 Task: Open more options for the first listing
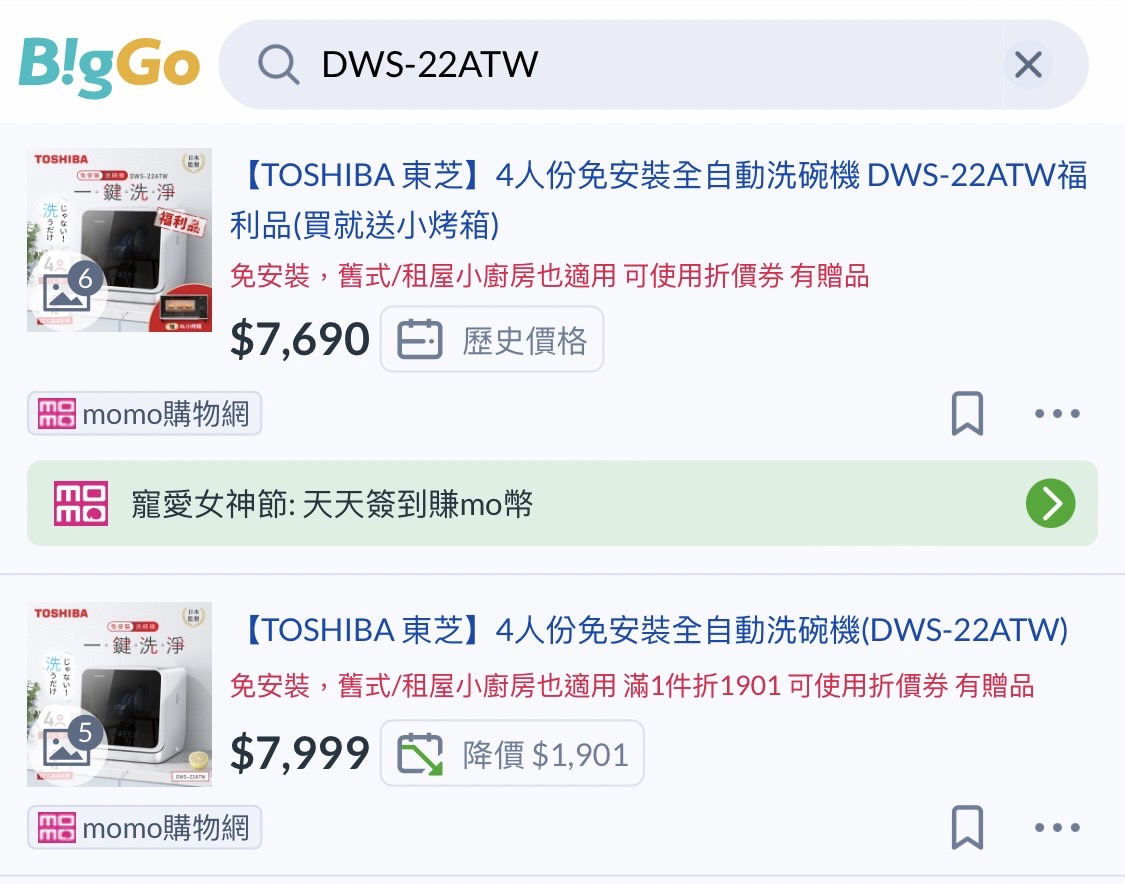pos(1057,413)
